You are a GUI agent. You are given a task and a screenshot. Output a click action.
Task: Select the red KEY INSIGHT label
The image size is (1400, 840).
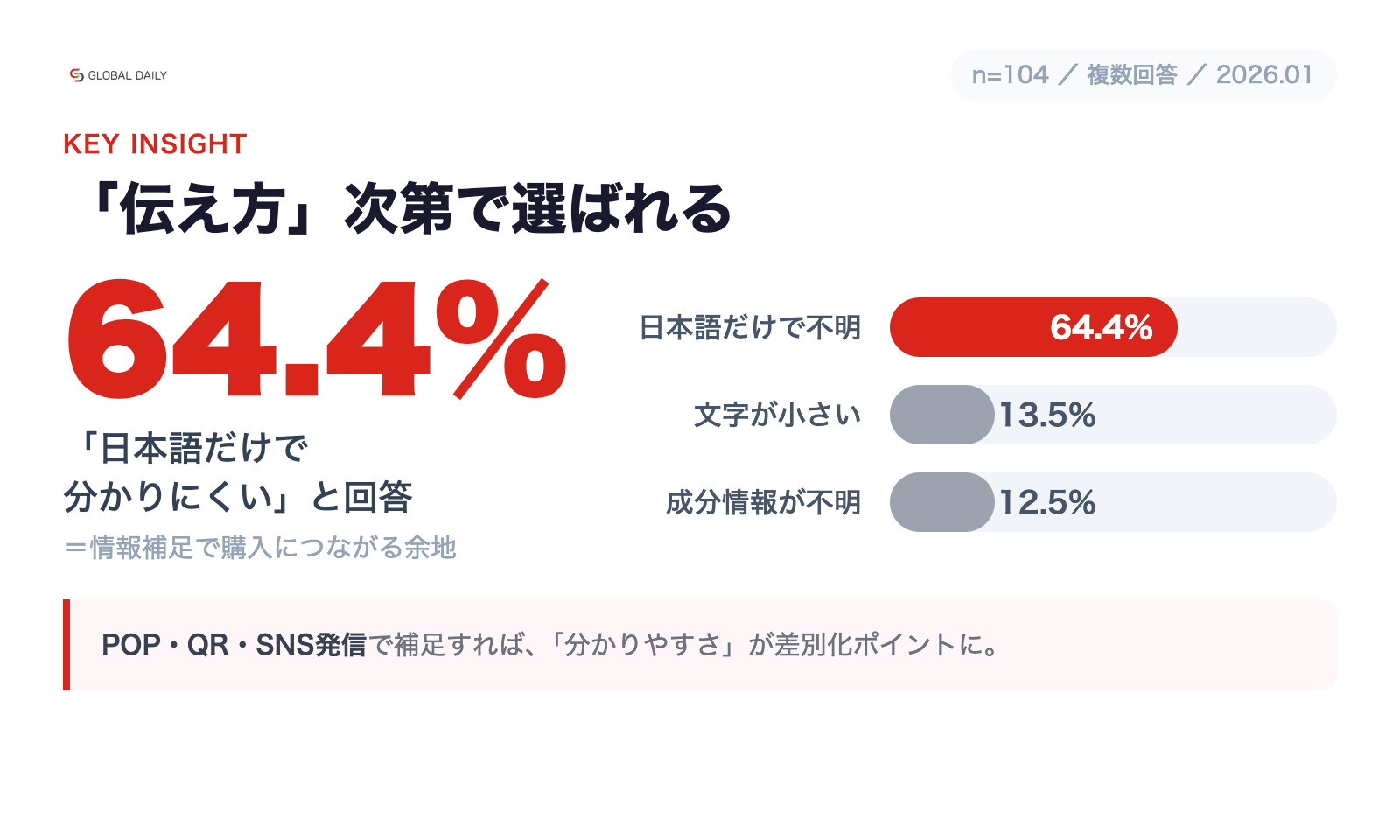155,143
